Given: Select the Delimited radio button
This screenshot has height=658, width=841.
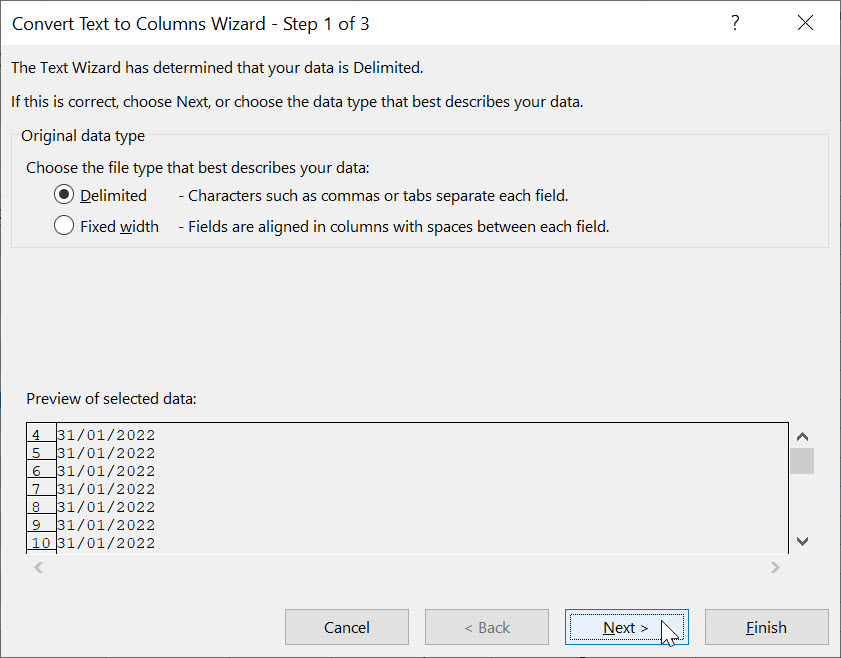Looking at the screenshot, I should pos(63,195).
